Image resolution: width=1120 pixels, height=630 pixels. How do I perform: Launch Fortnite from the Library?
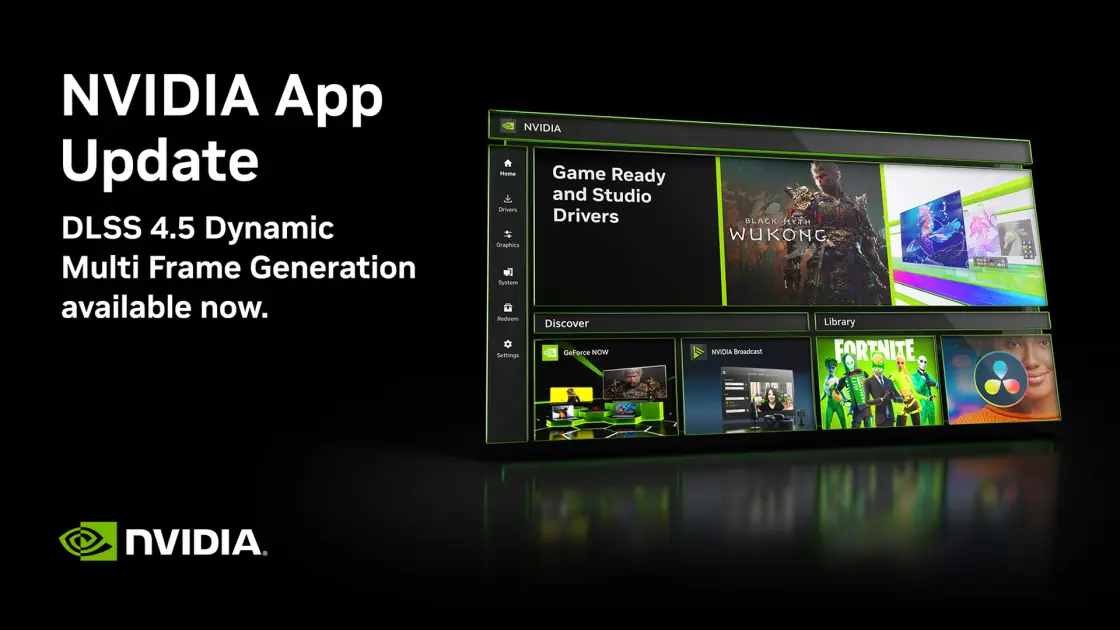tap(878, 382)
